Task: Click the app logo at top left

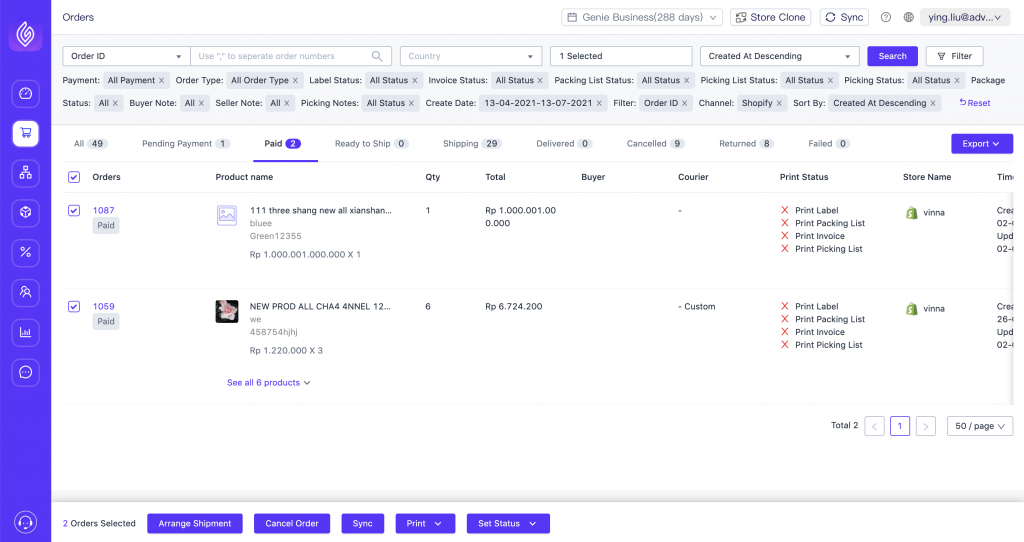Action: [x=25, y=34]
